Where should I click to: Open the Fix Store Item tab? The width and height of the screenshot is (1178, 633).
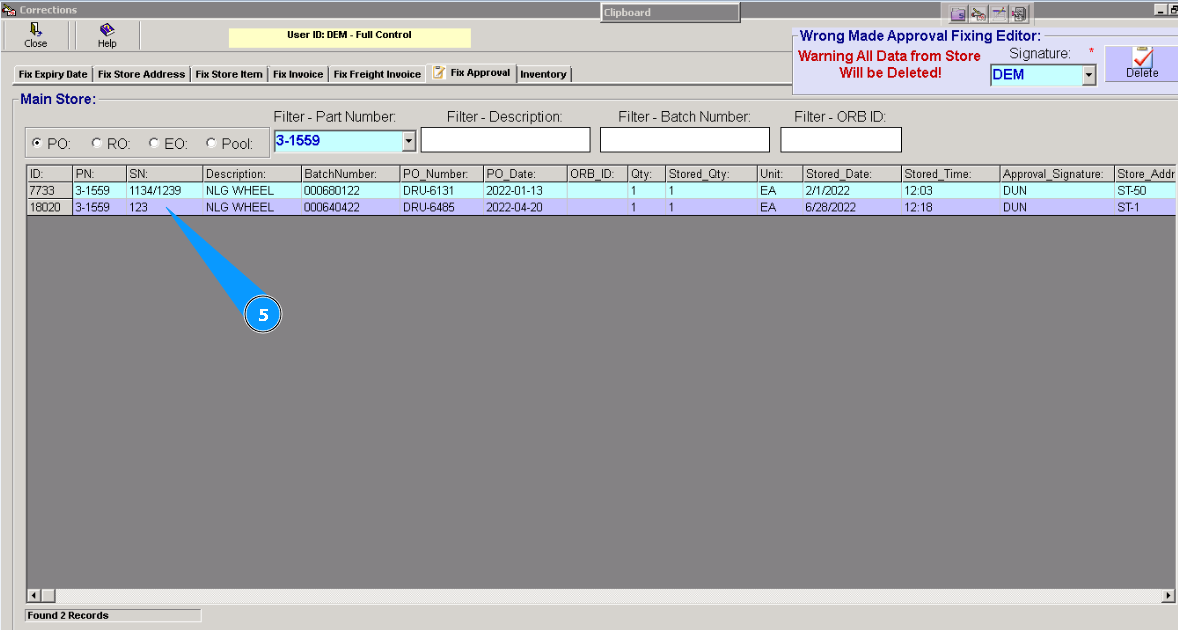(x=229, y=74)
